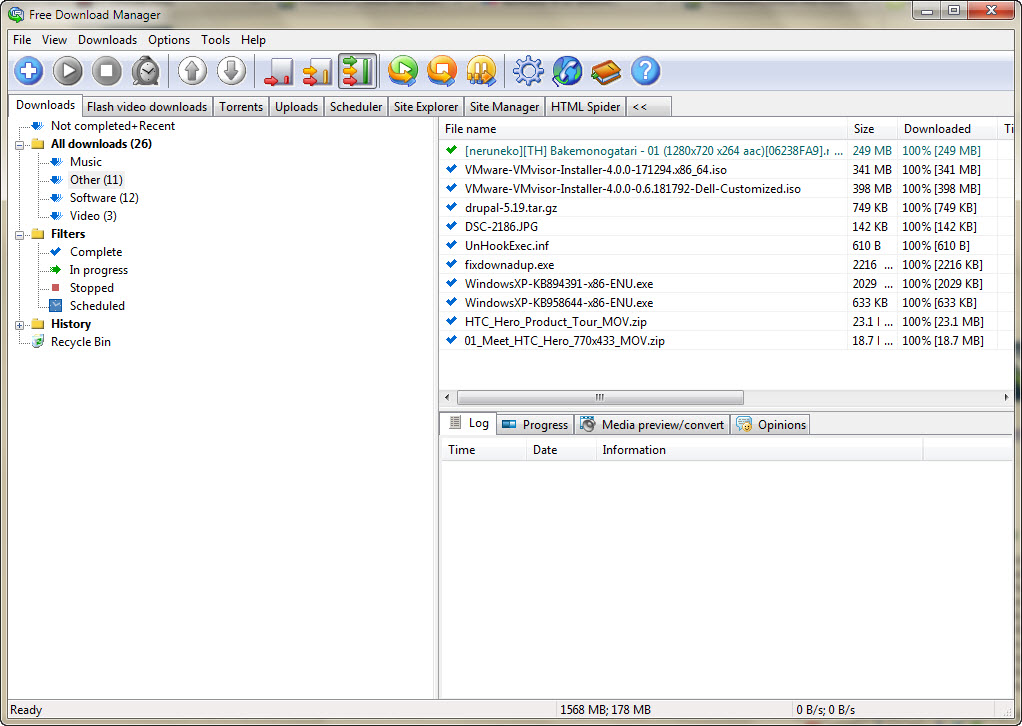The image size is (1022, 726).
Task: Switch to light traffic mode
Action: [x=278, y=70]
